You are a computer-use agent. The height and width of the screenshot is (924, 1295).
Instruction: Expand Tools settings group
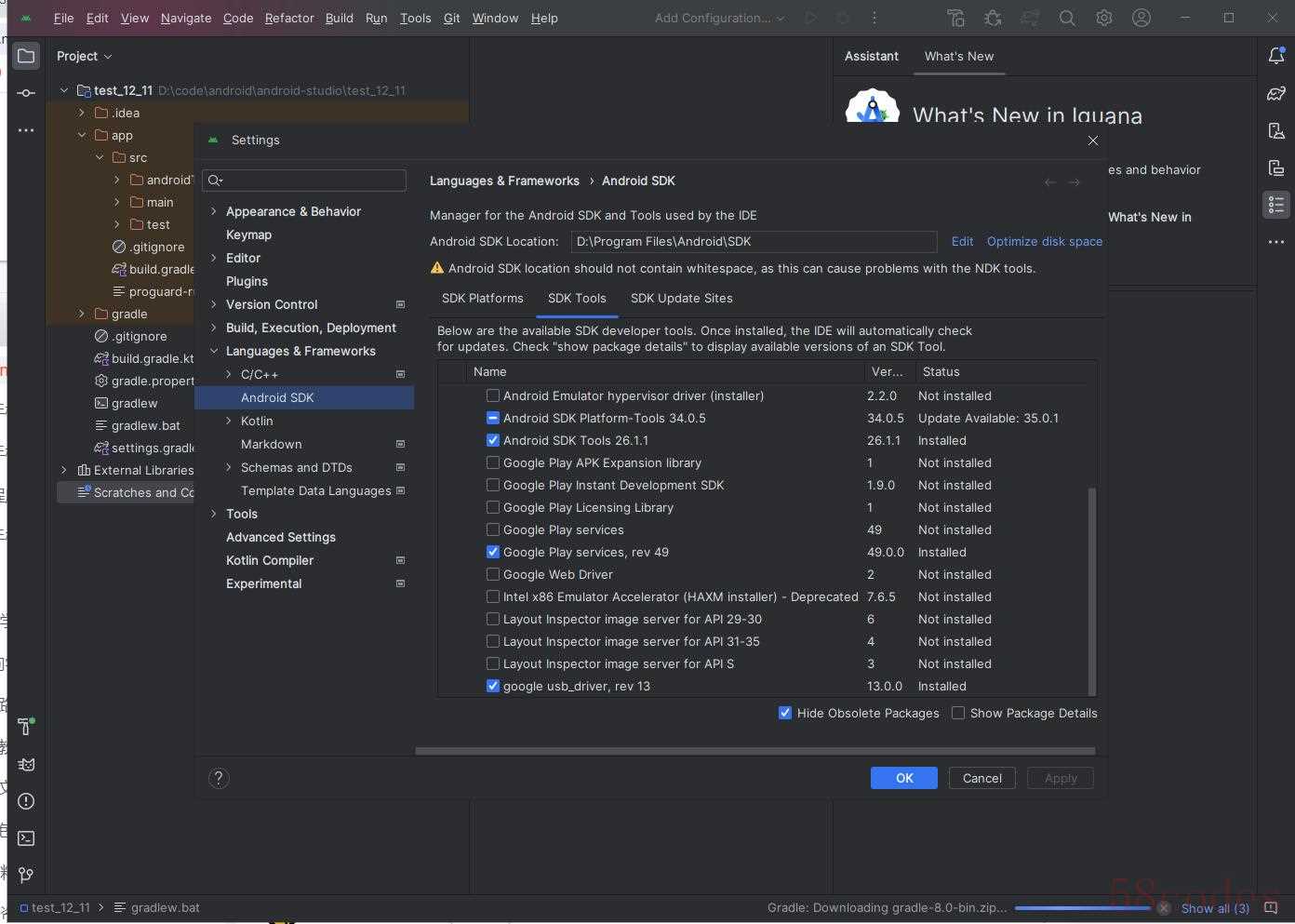click(x=214, y=514)
